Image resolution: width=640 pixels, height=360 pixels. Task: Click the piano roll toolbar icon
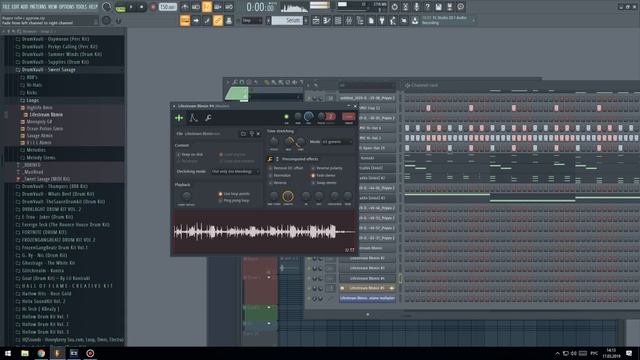[327, 20]
